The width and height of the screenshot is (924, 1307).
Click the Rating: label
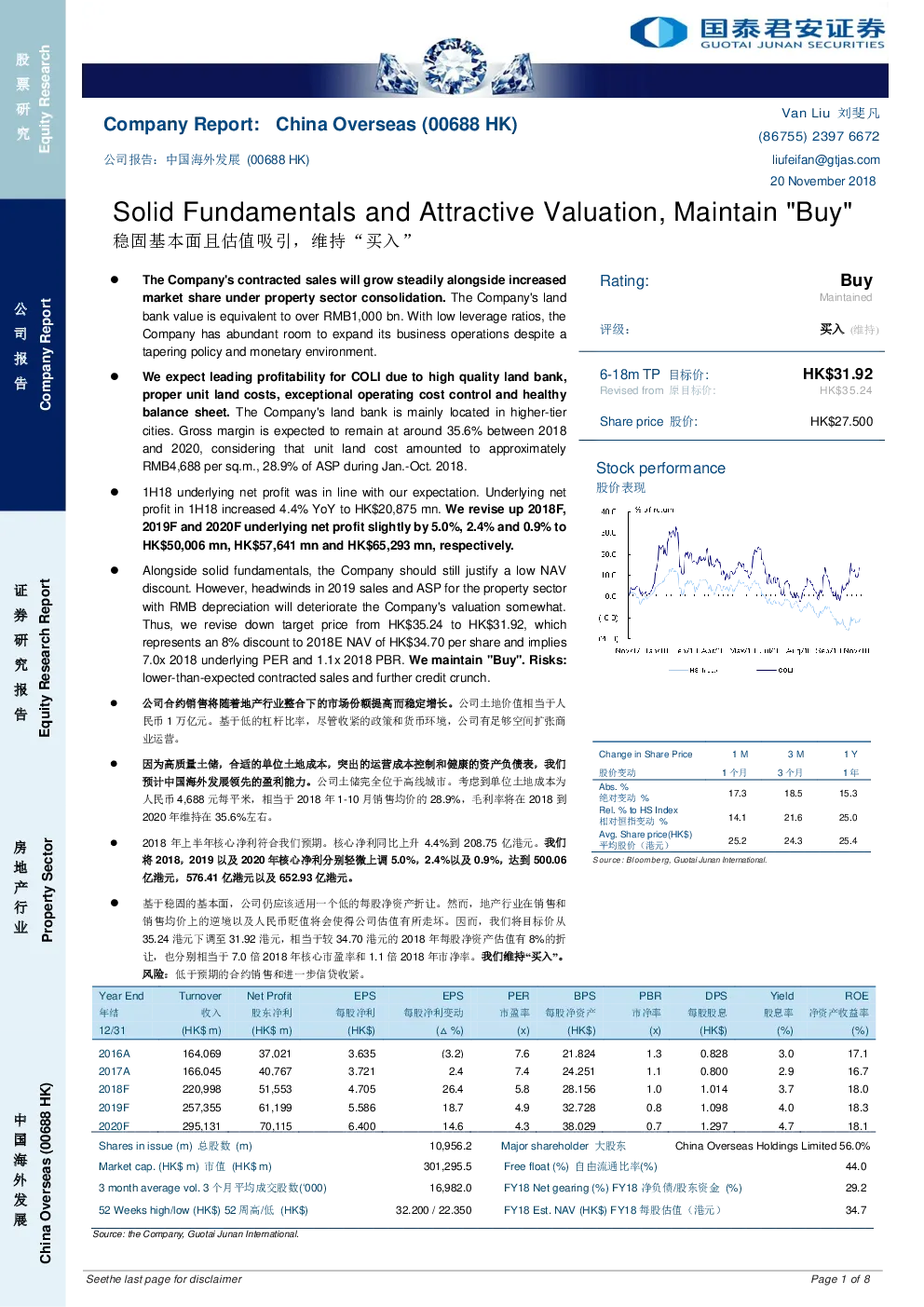(x=624, y=281)
